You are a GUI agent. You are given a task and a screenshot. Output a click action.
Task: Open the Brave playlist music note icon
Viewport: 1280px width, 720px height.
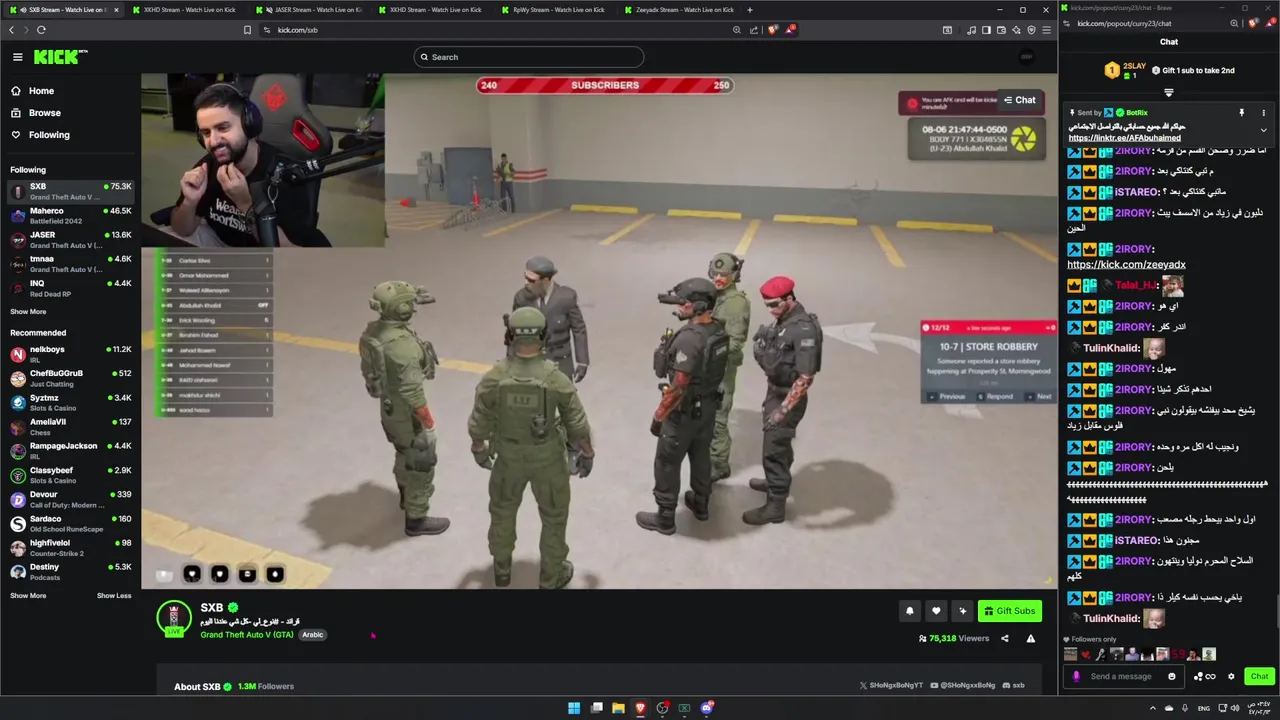coord(971,30)
